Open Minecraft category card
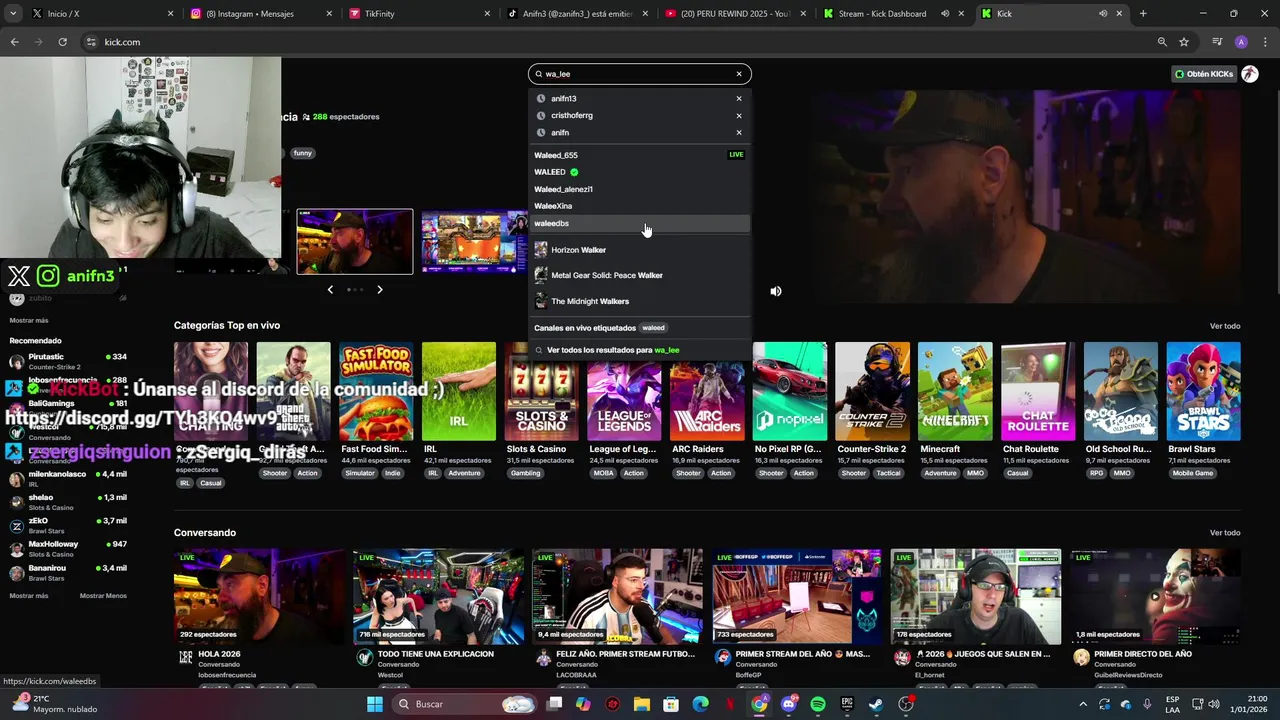The height and width of the screenshot is (720, 1280). pyautogui.click(x=955, y=391)
